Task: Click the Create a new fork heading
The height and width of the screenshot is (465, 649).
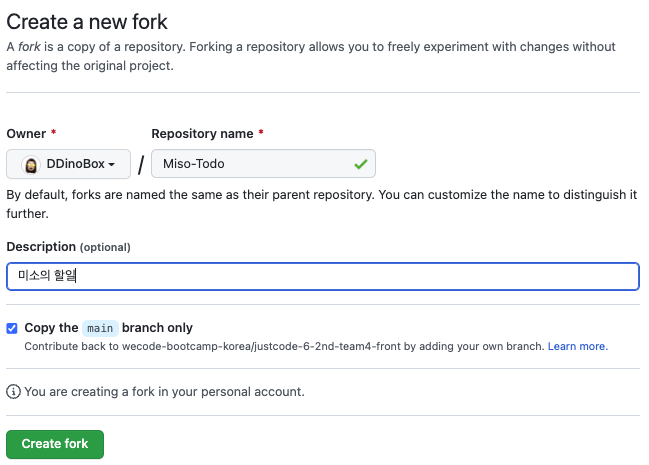Action: coord(87,22)
